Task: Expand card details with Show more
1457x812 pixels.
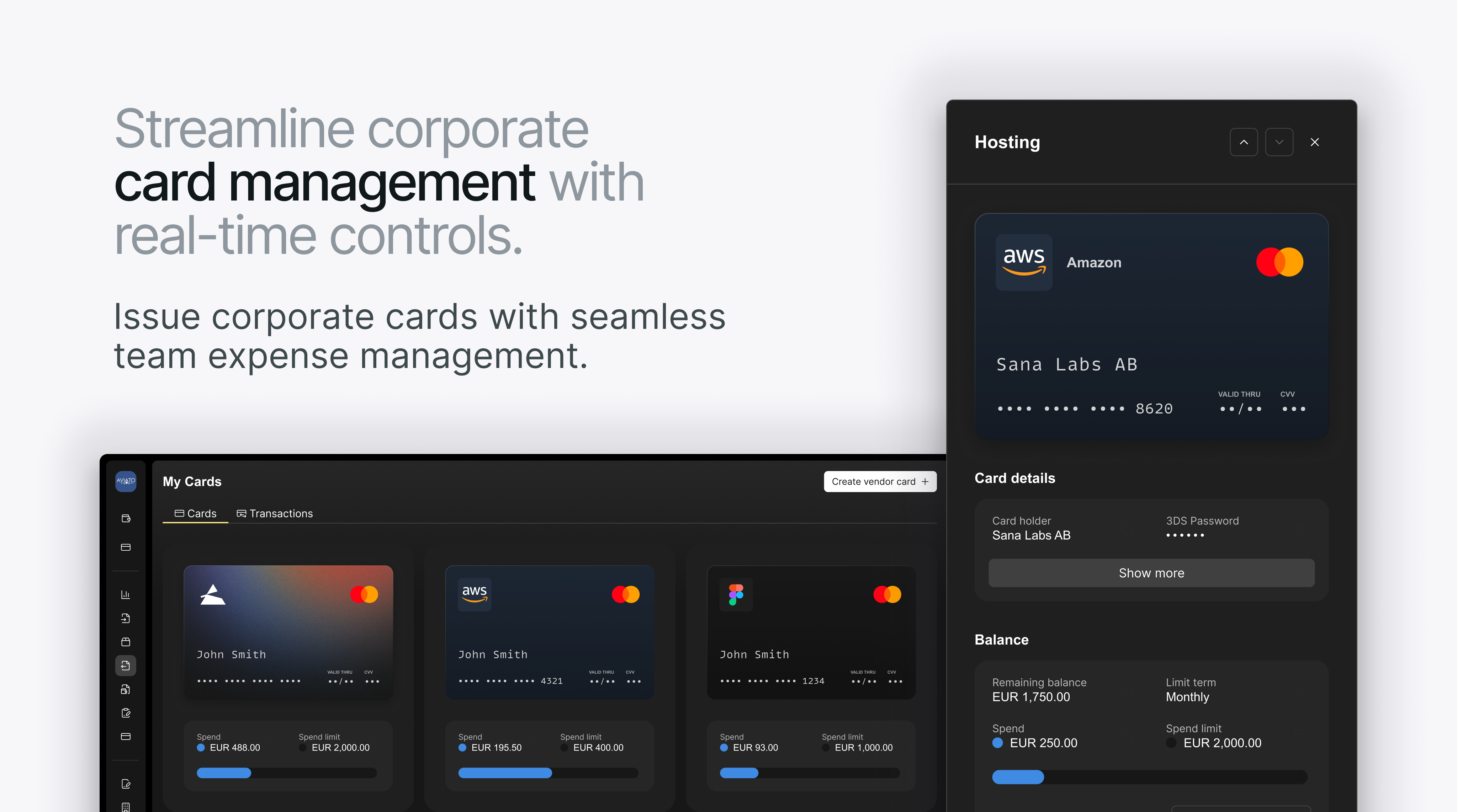Action: click(x=1151, y=573)
